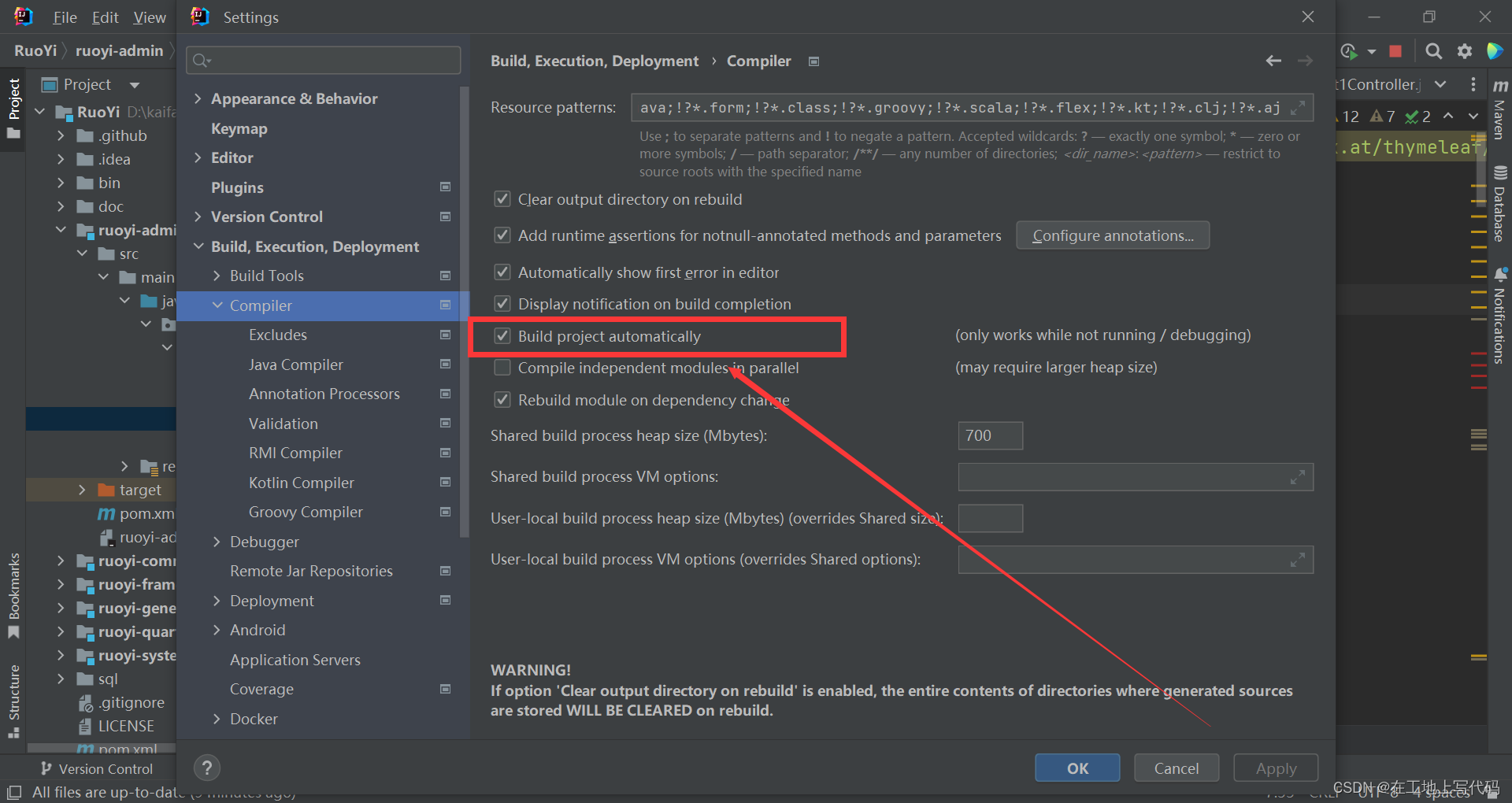Open the Project view dropdown

(x=135, y=85)
